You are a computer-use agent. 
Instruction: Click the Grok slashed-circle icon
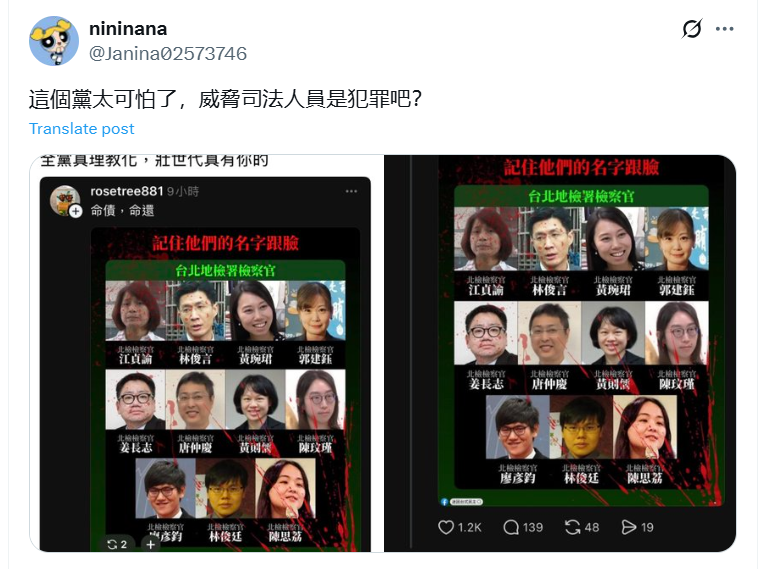click(691, 29)
